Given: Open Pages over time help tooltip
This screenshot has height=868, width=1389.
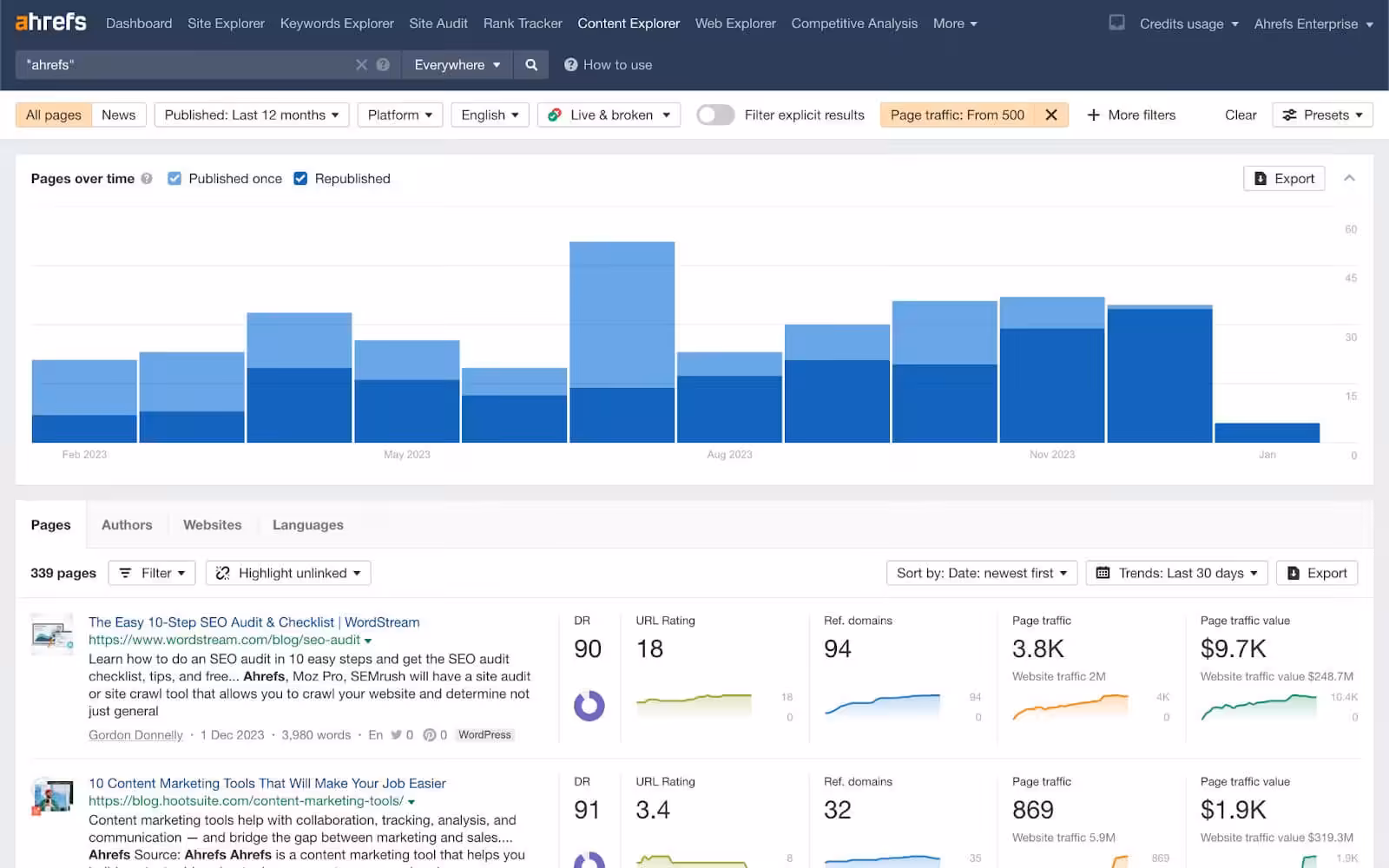Looking at the screenshot, I should (x=147, y=179).
